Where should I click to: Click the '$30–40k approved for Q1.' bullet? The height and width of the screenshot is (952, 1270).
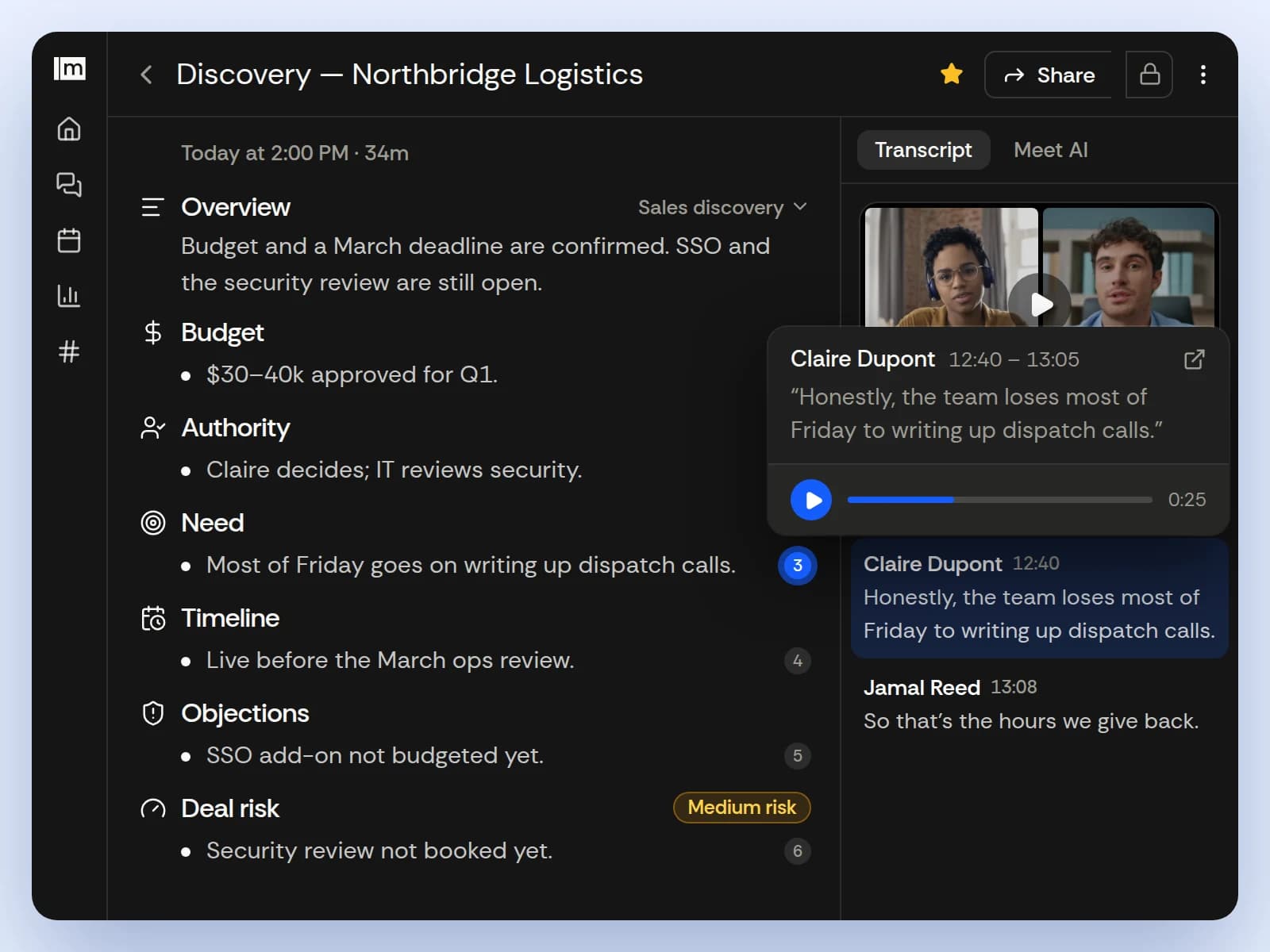(352, 374)
